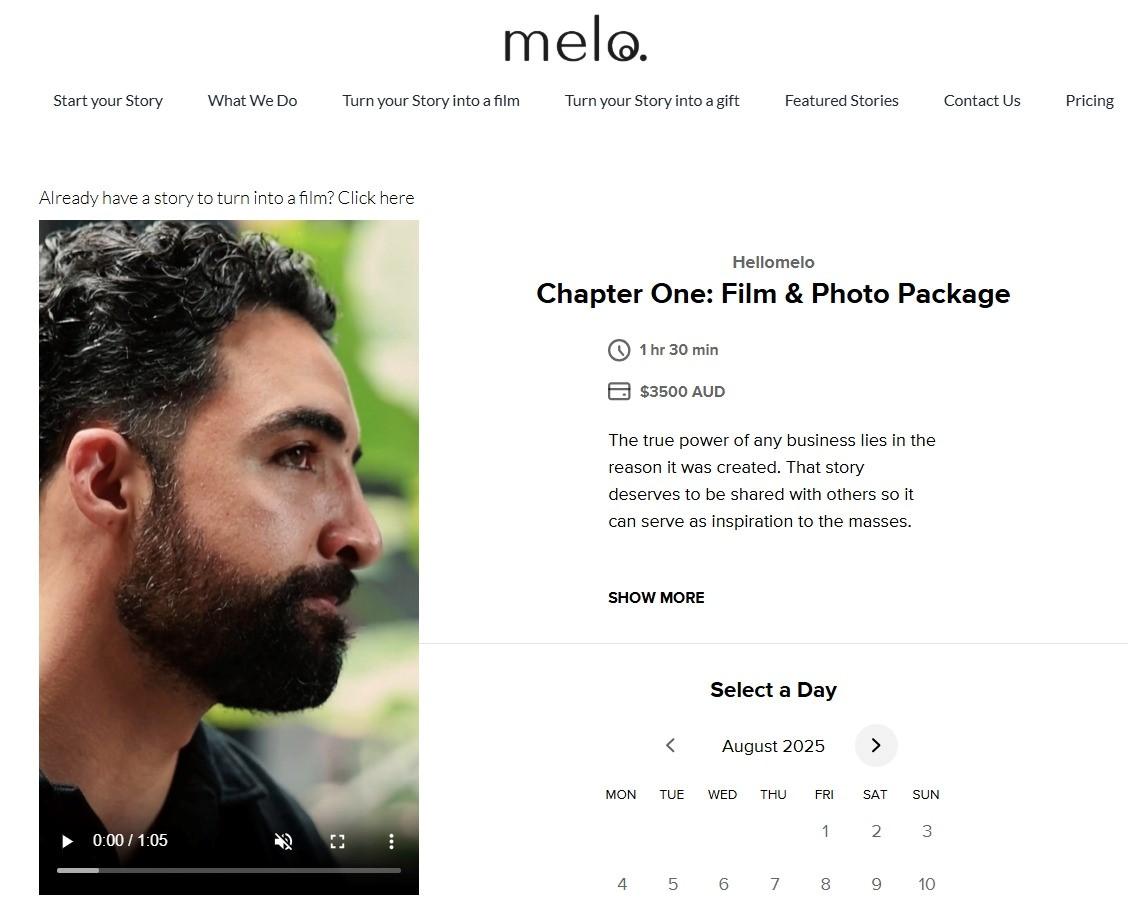Play the video
This screenshot has height=901, width=1148.
click(x=67, y=841)
